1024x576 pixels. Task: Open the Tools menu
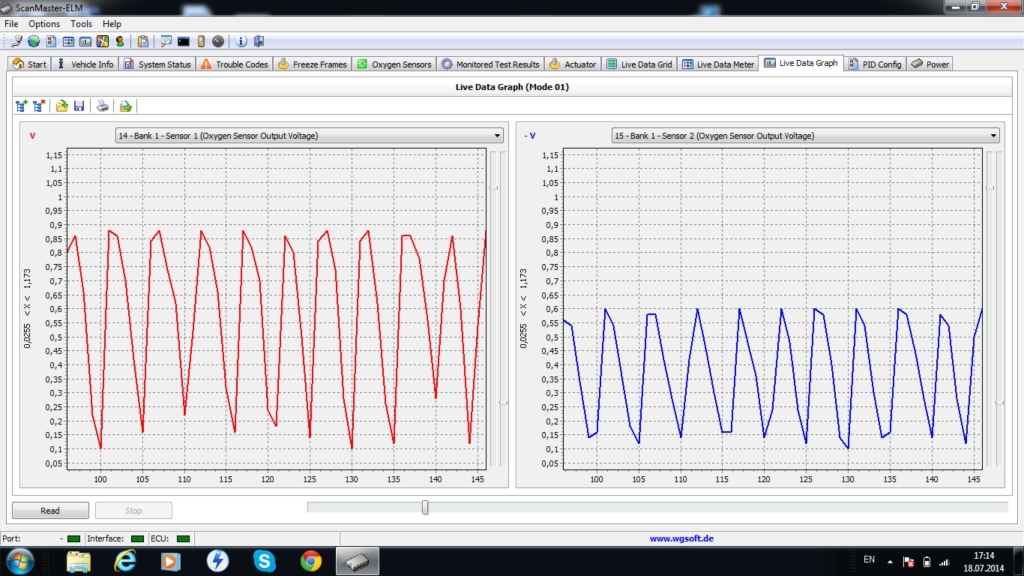click(x=81, y=23)
